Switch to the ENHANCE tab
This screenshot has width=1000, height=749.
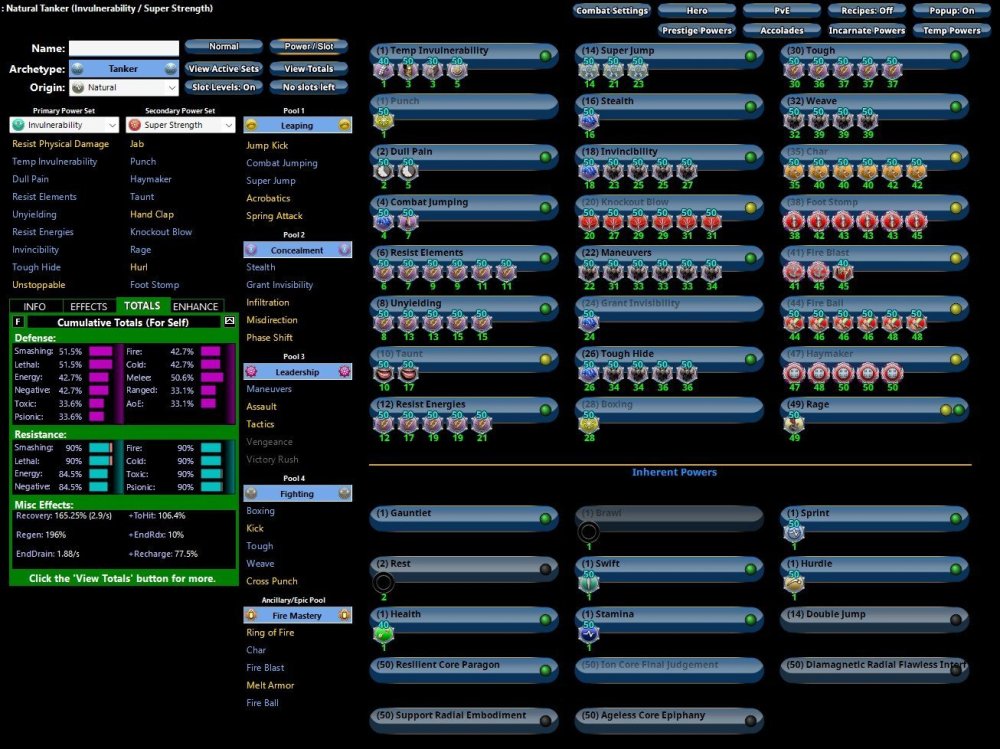196,306
